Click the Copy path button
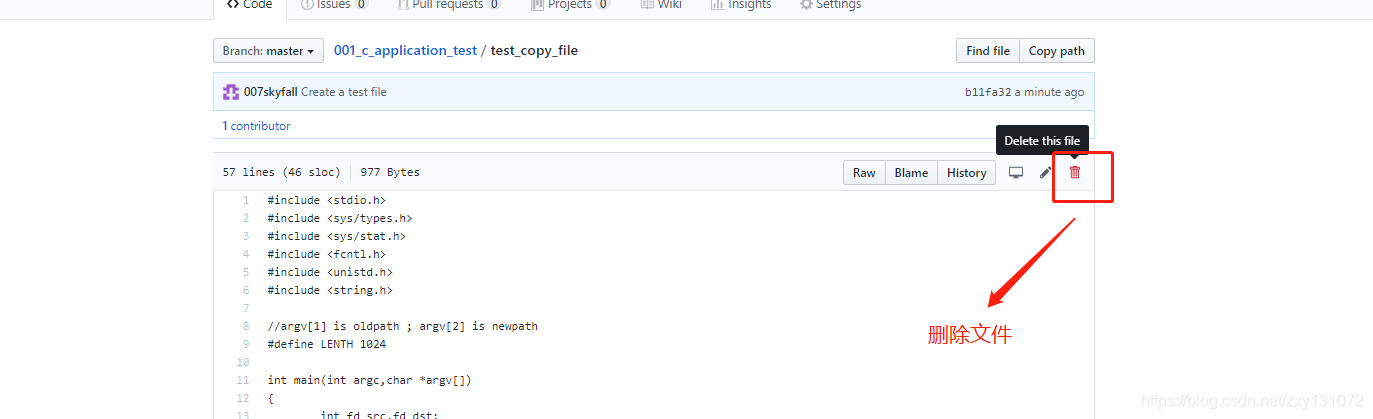The image size is (1373, 419). (x=1056, y=51)
